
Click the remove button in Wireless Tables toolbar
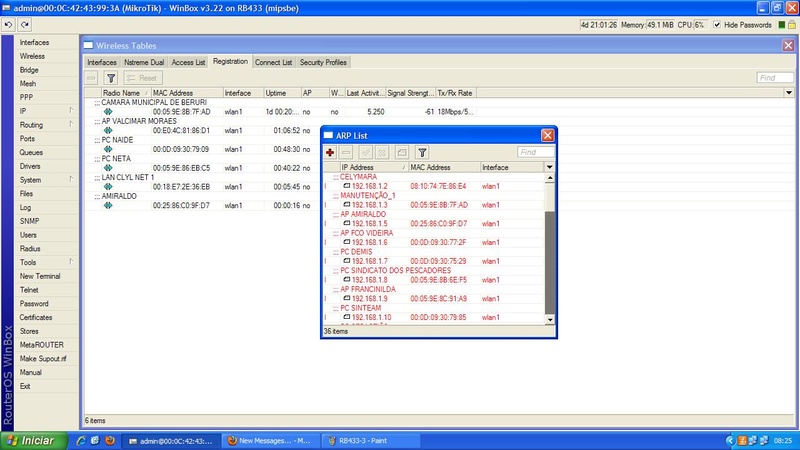click(x=91, y=78)
